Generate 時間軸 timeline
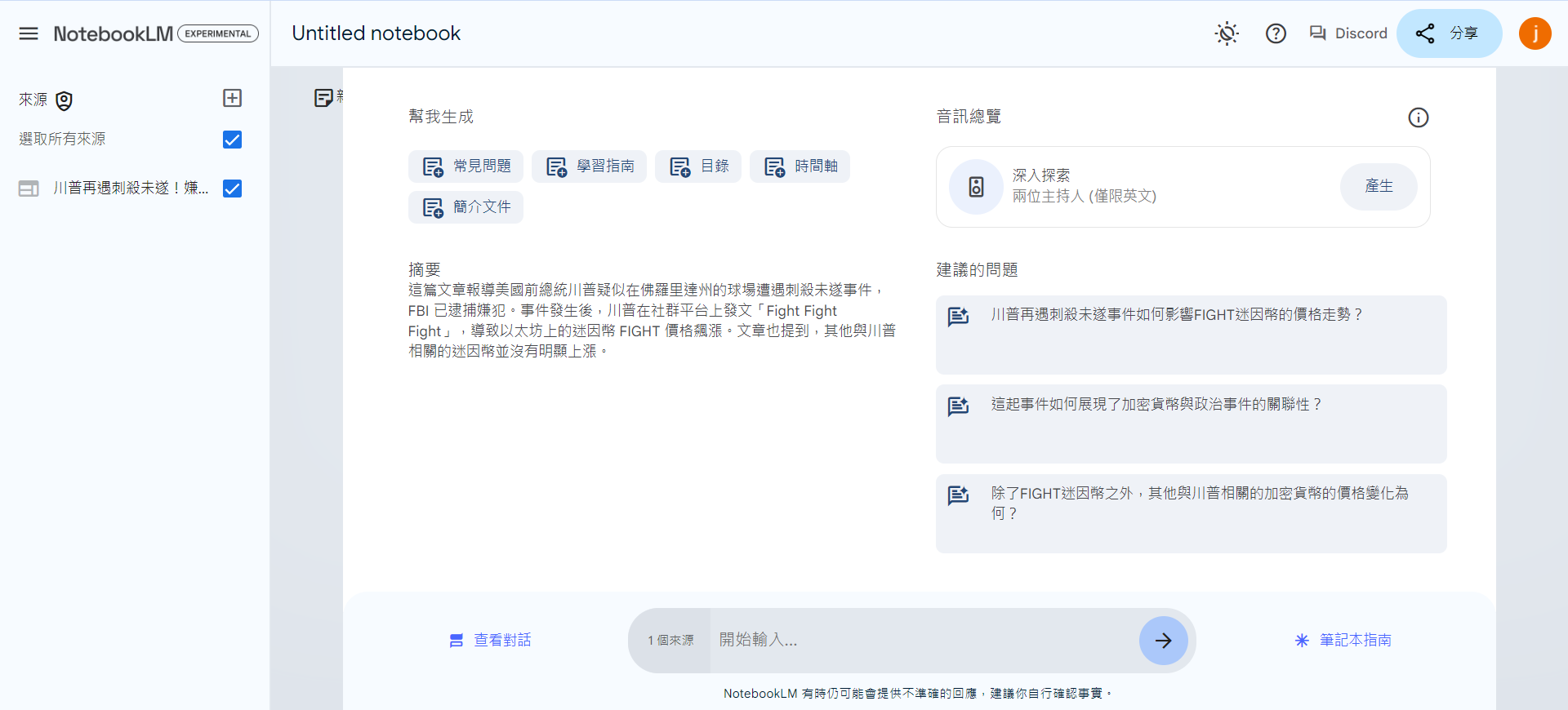This screenshot has width=1568, height=710. [800, 166]
